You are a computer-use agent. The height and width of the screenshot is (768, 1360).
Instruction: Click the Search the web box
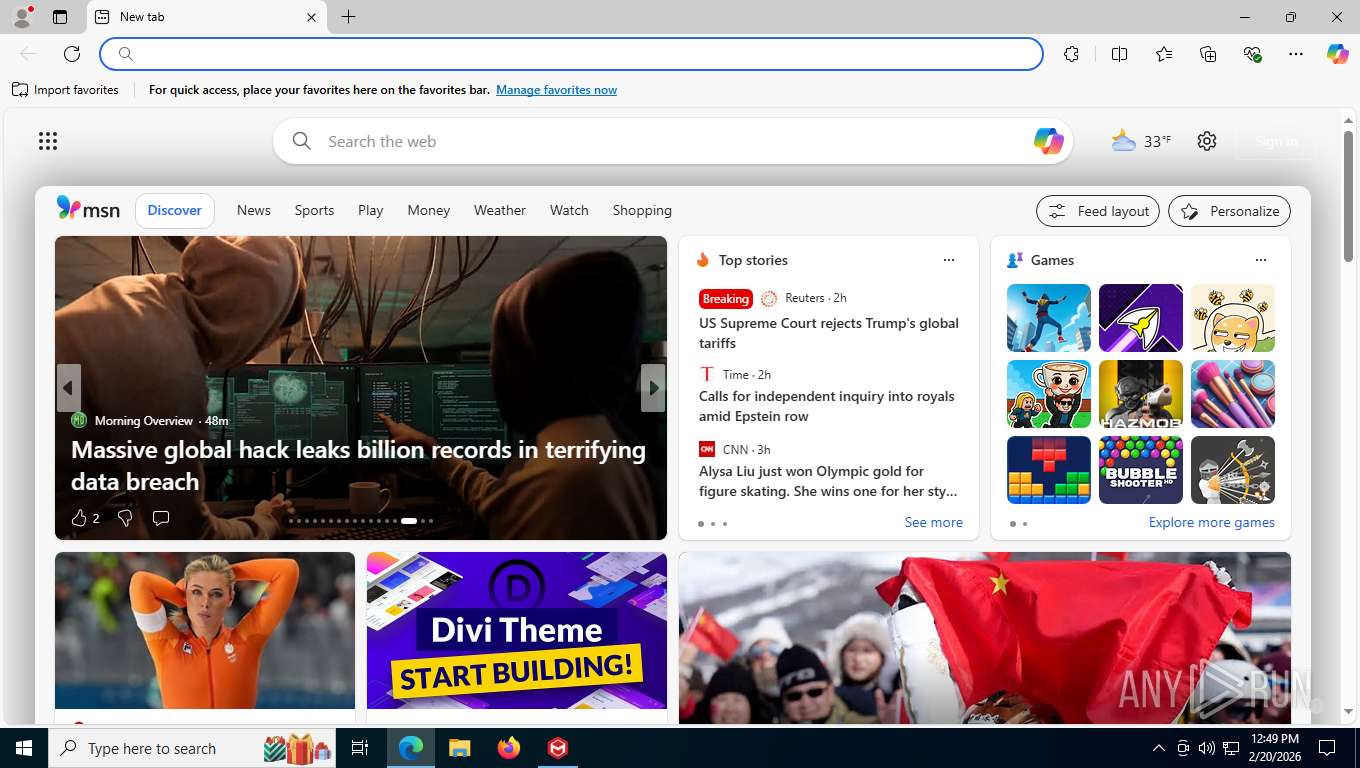672,141
